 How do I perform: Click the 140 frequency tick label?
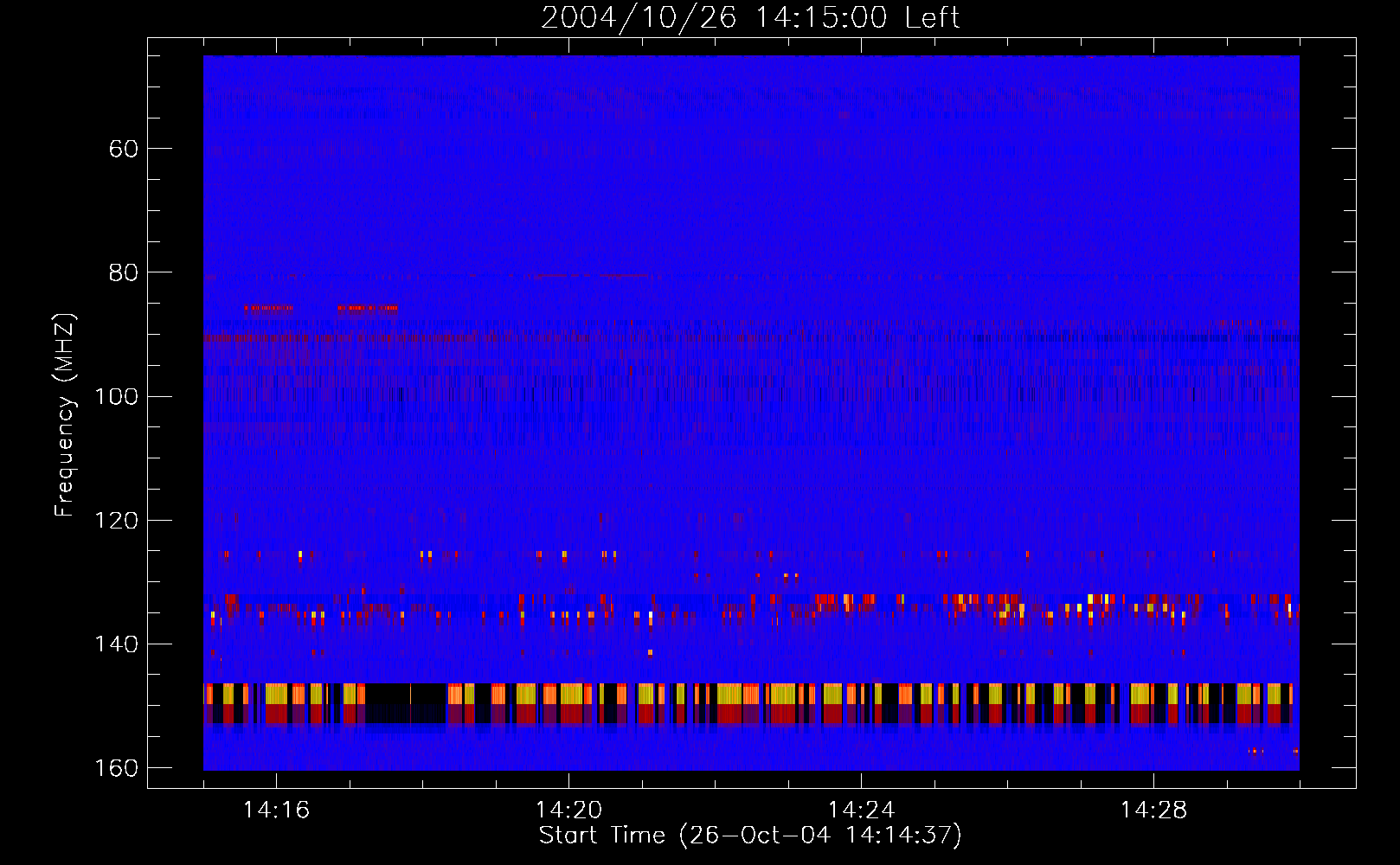click(x=116, y=644)
